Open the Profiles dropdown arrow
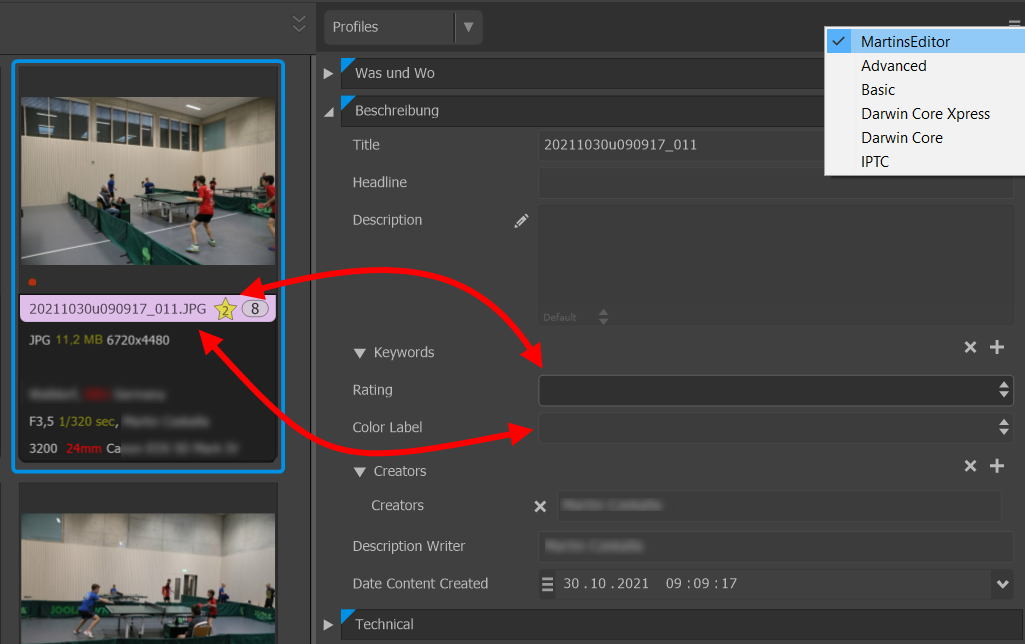1025x644 pixels. [x=468, y=27]
